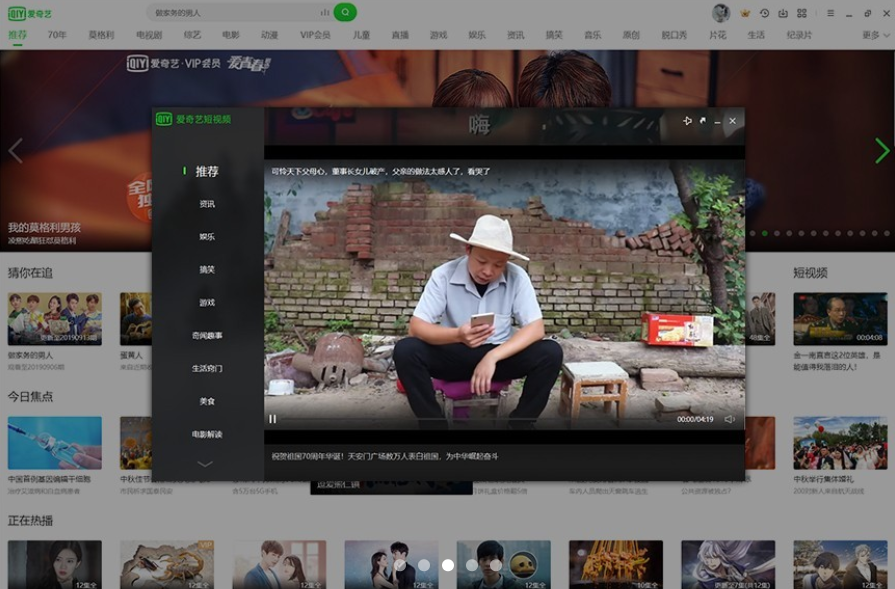Click the user avatar picture

point(721,13)
